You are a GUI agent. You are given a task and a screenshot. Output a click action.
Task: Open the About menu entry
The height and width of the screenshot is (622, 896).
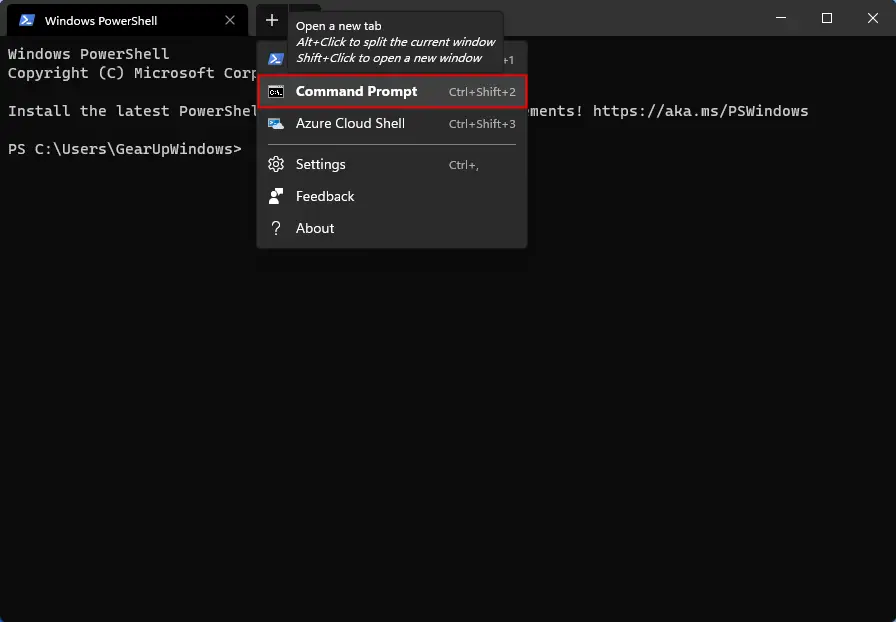coord(391,229)
